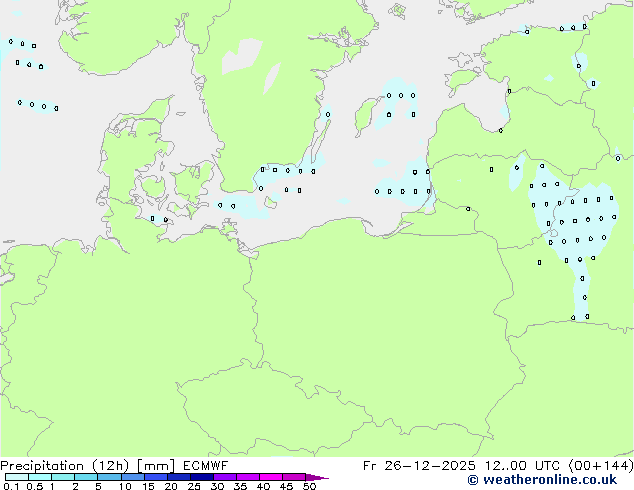Select the 2–5 mm legend color swatch
This screenshot has height=490, width=634.
pos(86,477)
